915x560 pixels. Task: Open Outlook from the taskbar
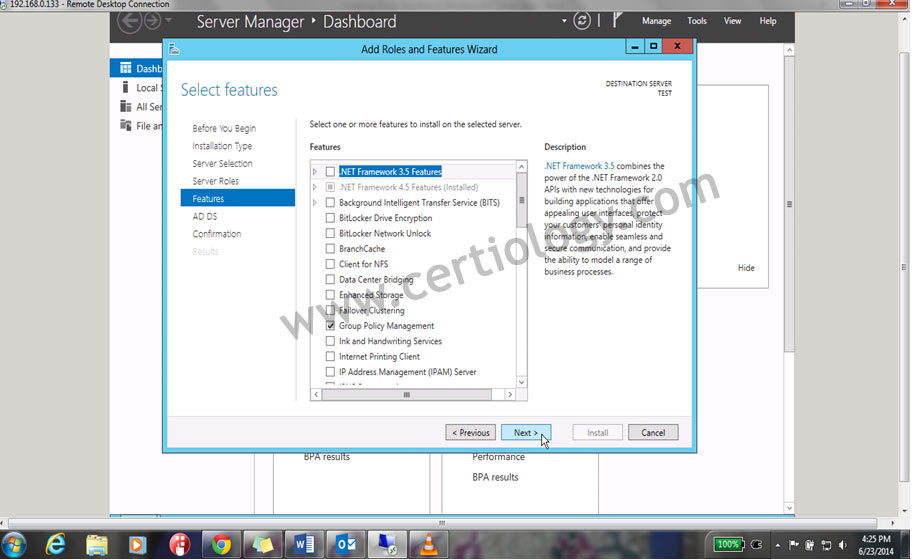pos(346,545)
